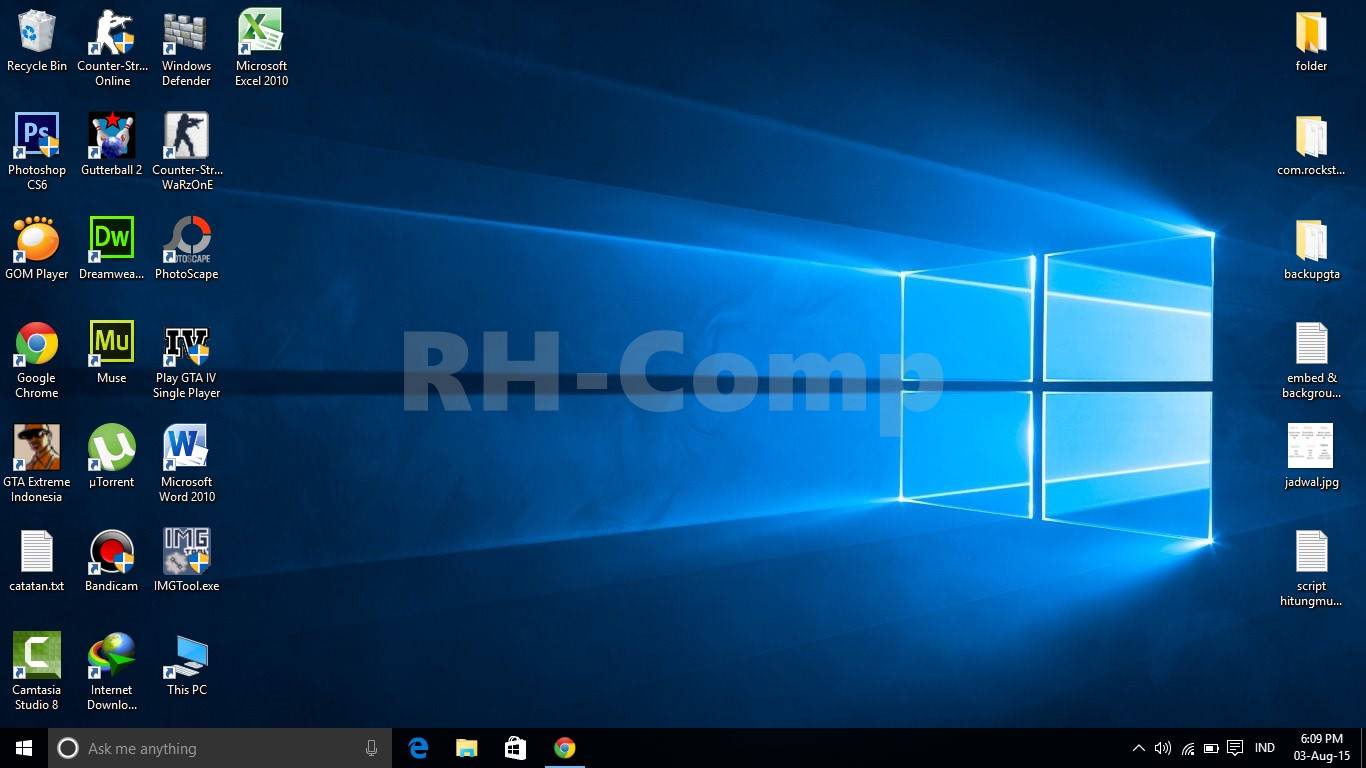Open the Action Center notifications
The height and width of the screenshot is (768, 1366).
point(1235,748)
